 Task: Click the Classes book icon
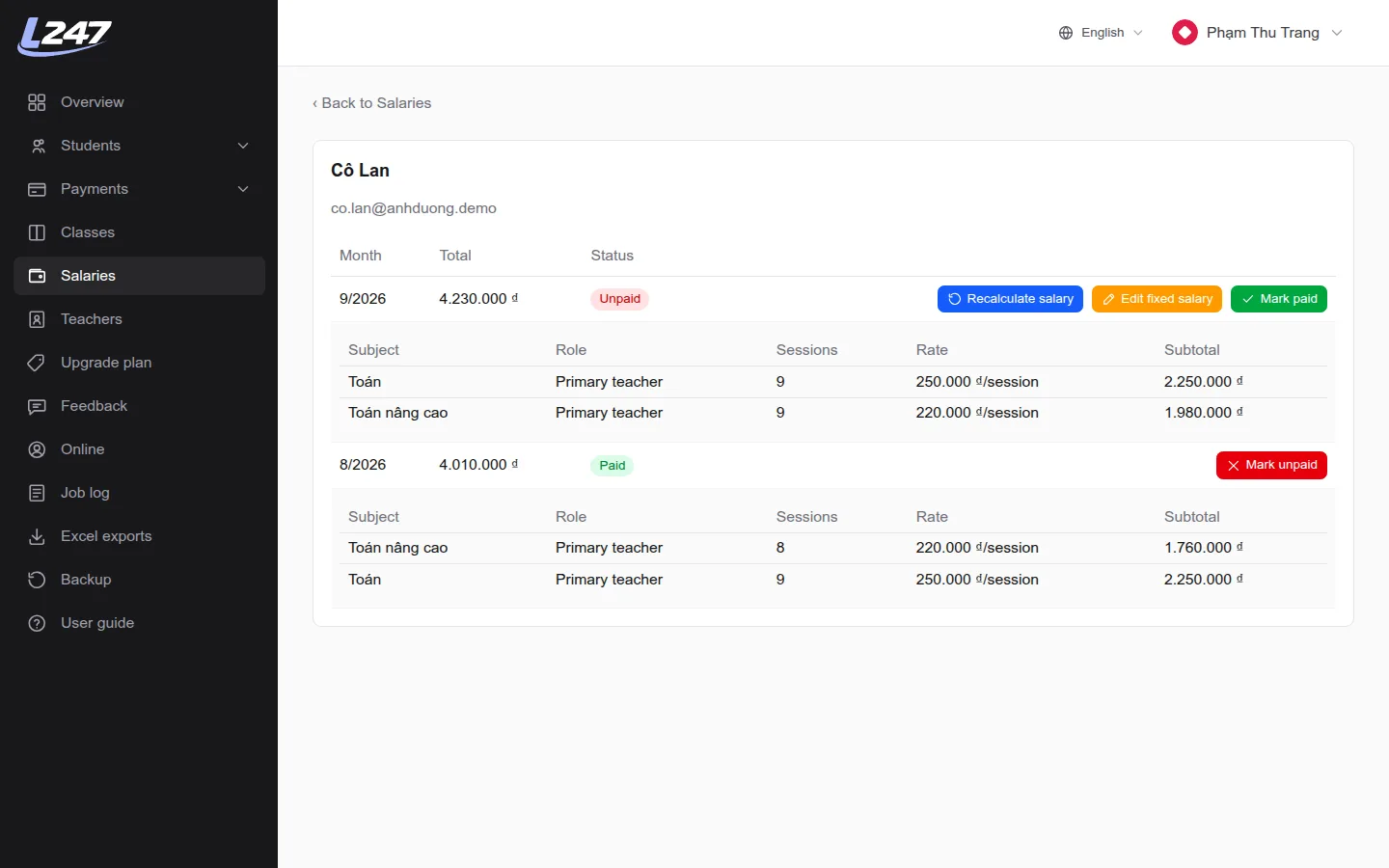click(37, 232)
